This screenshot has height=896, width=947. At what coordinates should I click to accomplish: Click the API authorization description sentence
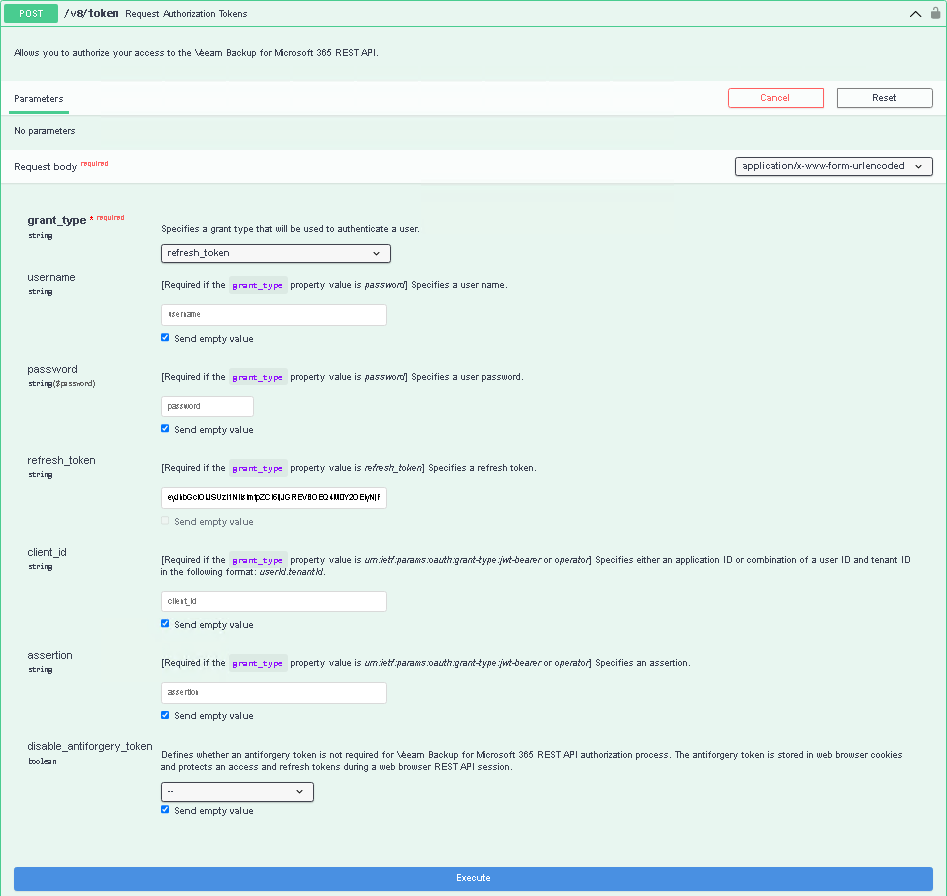tap(196, 53)
